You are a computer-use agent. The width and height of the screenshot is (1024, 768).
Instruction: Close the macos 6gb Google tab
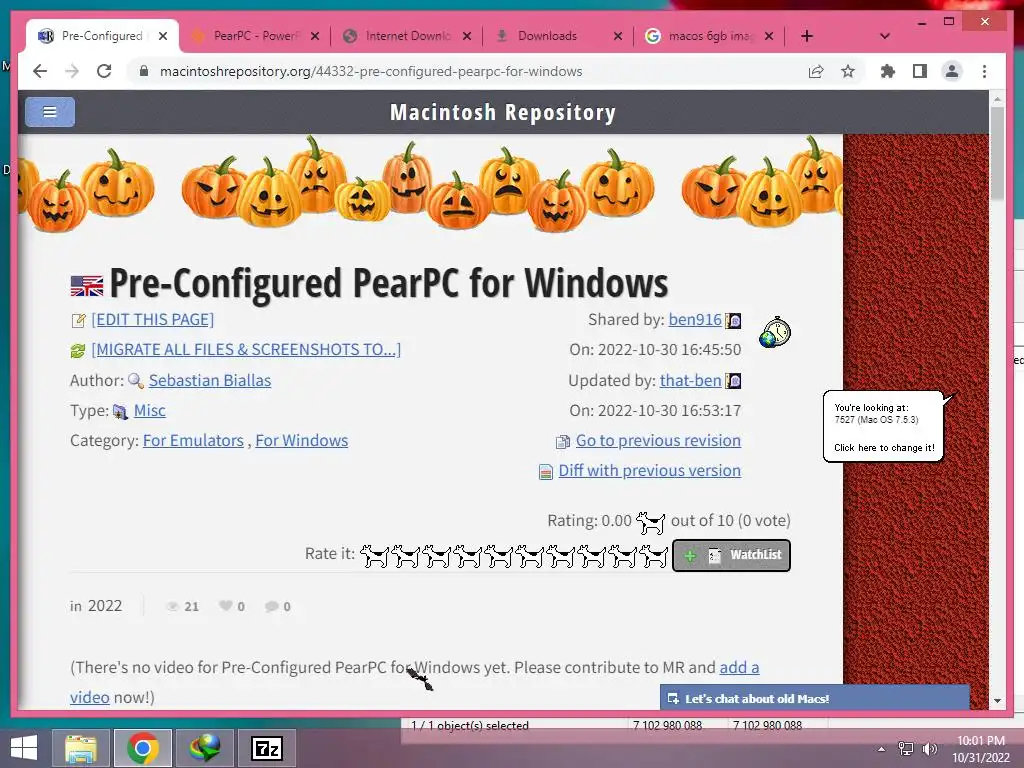769,36
